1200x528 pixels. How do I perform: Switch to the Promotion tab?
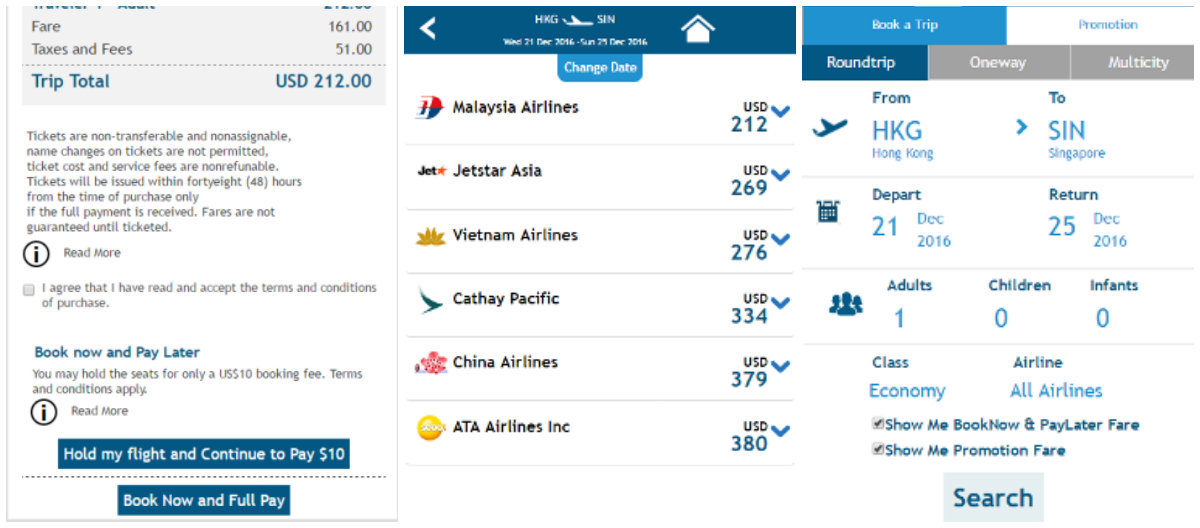[x=1107, y=25]
